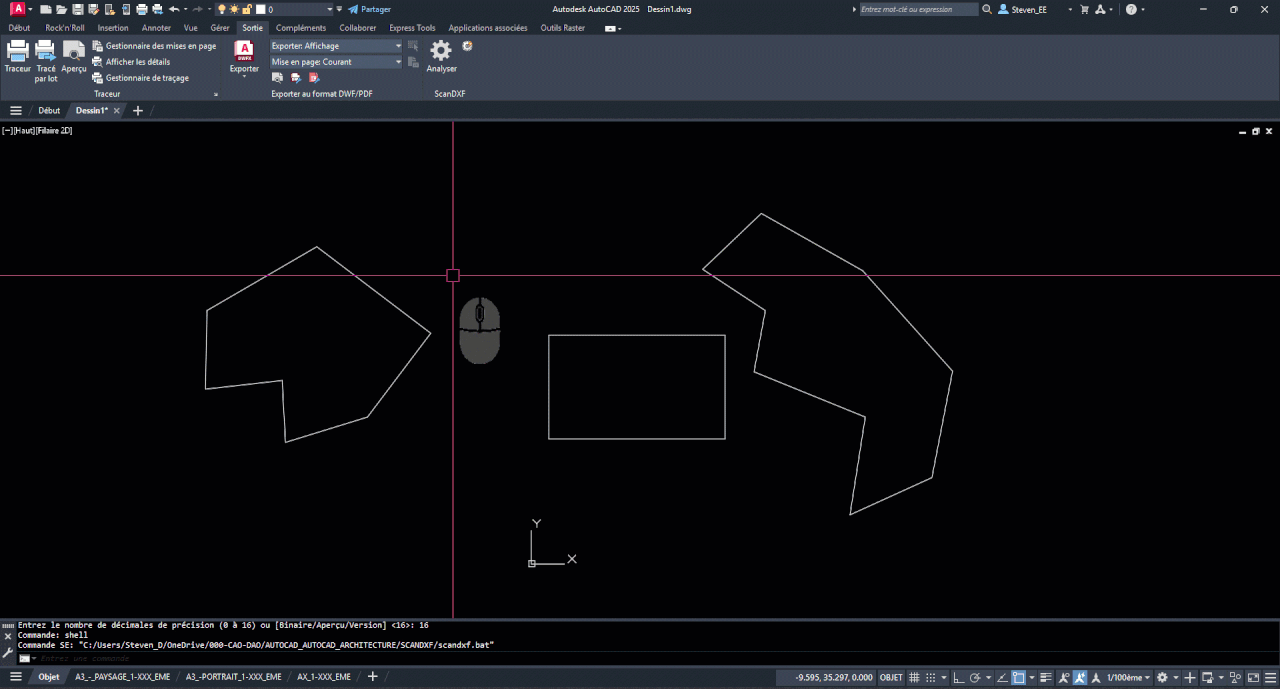Open the Express Tools ribbon tab
The image size is (1280, 689).
[x=412, y=28]
